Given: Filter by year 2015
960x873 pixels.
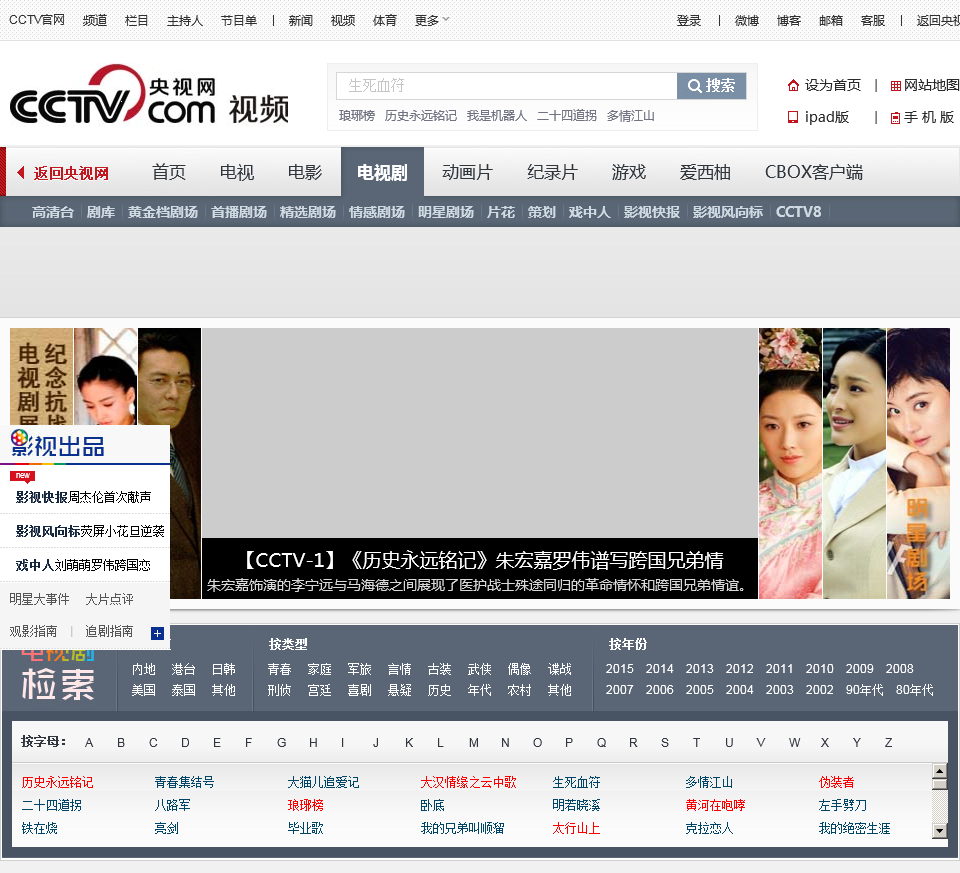Looking at the screenshot, I should pos(620,669).
